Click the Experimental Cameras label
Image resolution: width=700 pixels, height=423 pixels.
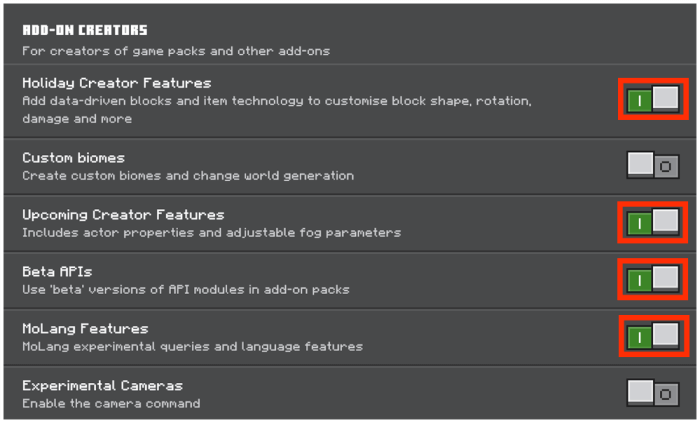pos(103,386)
